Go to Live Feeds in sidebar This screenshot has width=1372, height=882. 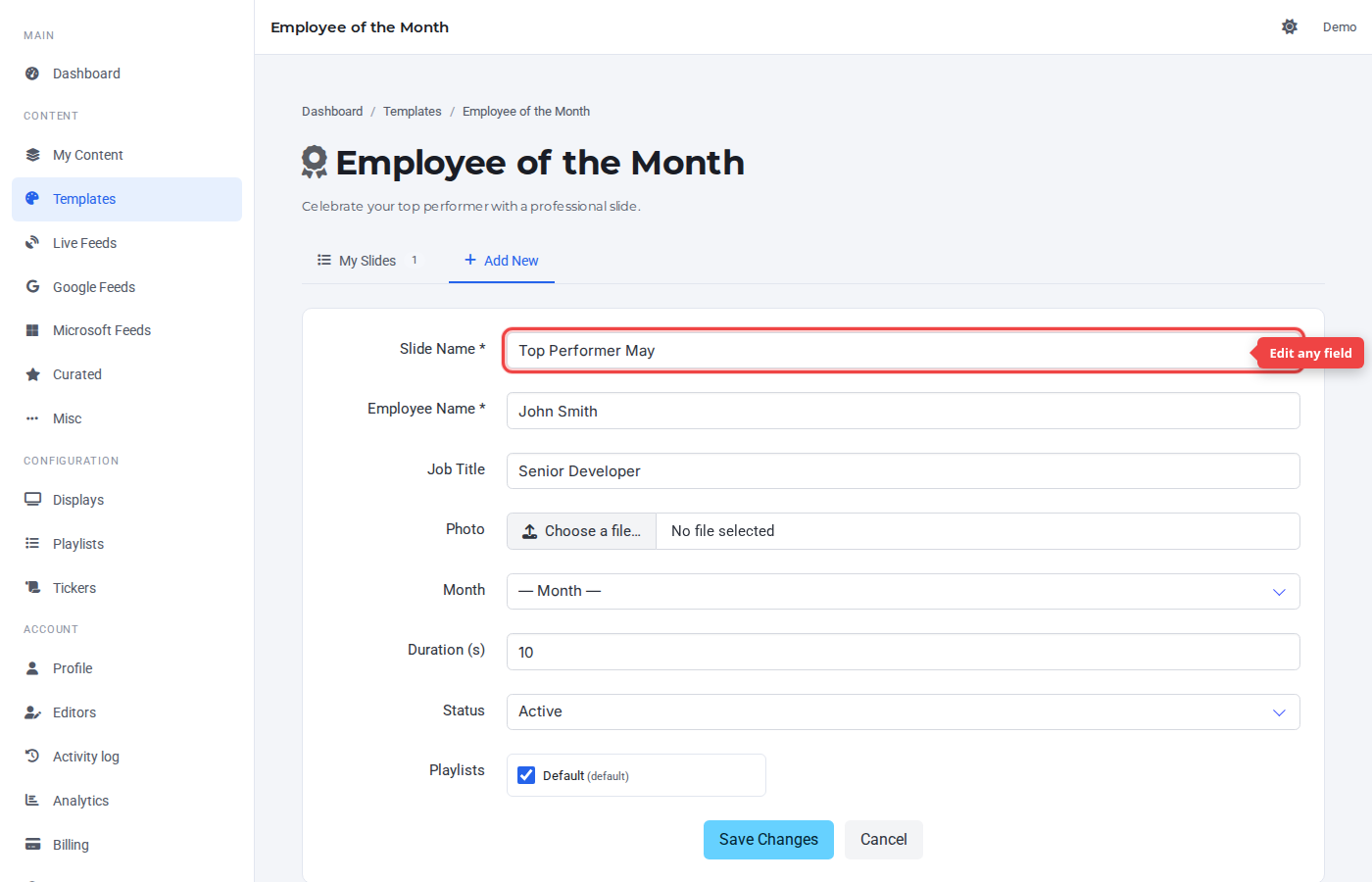coord(126,243)
